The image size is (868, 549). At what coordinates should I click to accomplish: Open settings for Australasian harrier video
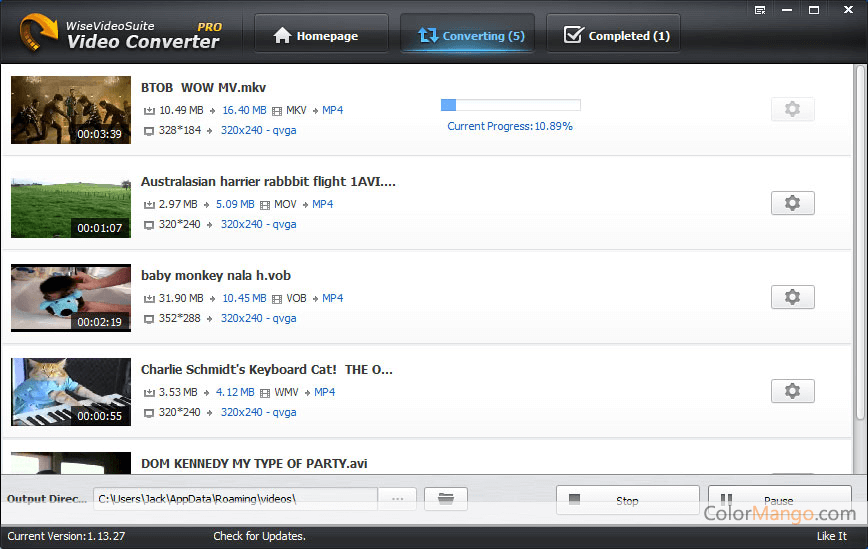[x=792, y=203]
